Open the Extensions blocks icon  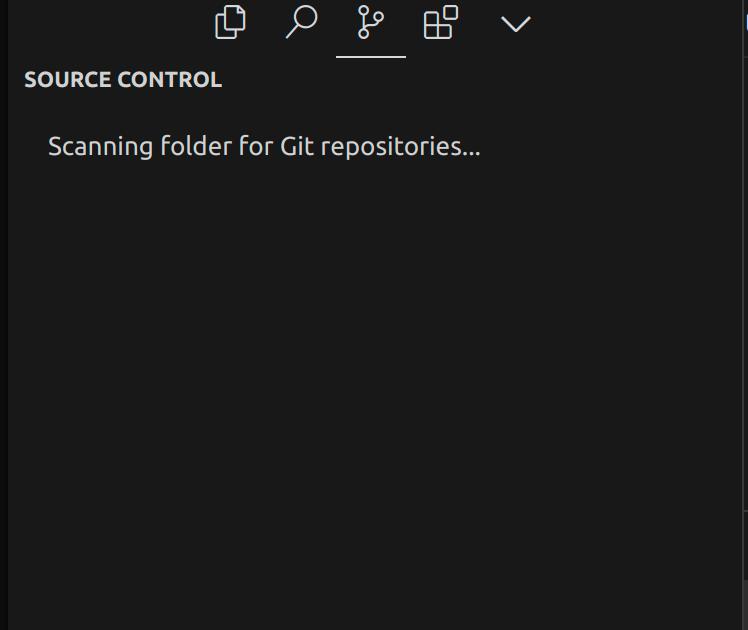coord(441,23)
